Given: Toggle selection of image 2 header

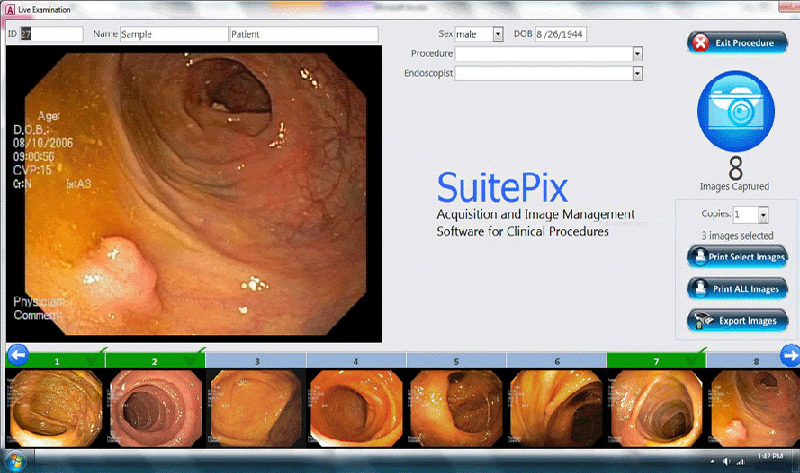Looking at the screenshot, I should (x=155, y=359).
